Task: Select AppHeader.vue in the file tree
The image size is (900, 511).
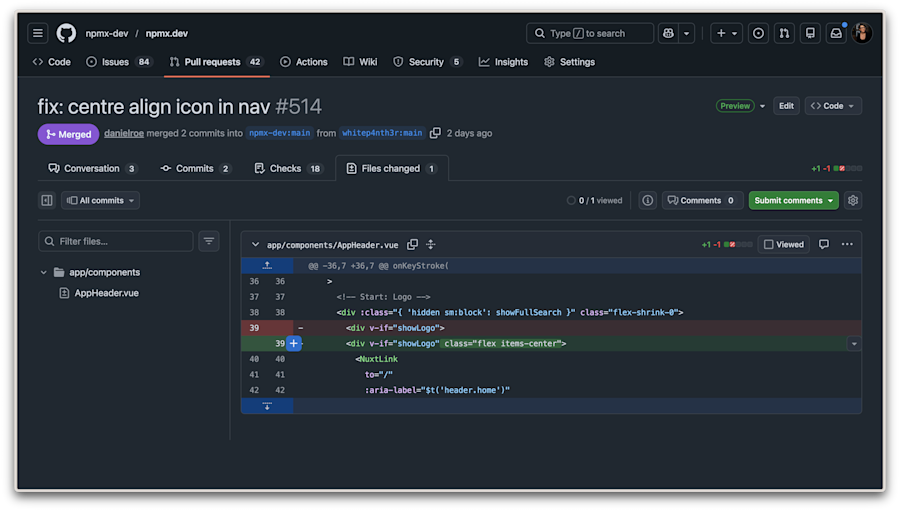Action: (106, 293)
